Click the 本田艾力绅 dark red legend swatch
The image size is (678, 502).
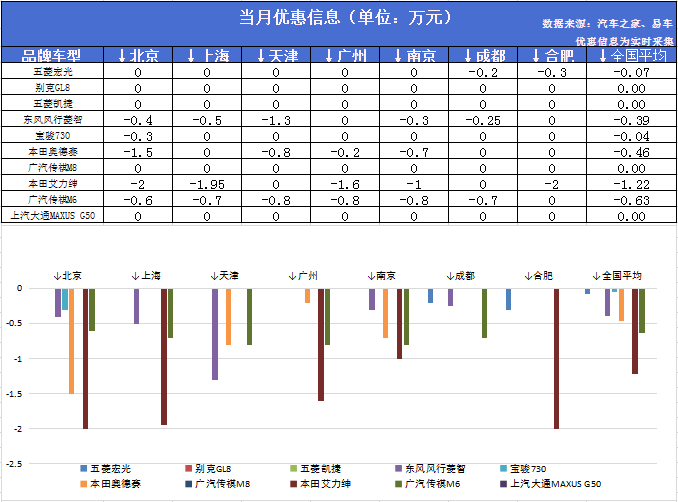(x=294, y=484)
